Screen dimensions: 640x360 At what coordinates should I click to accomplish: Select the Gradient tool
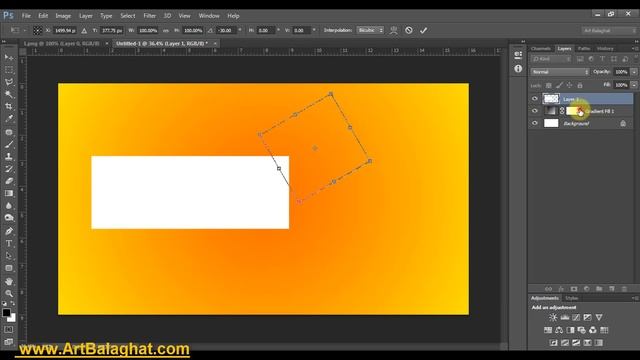tap(9, 193)
